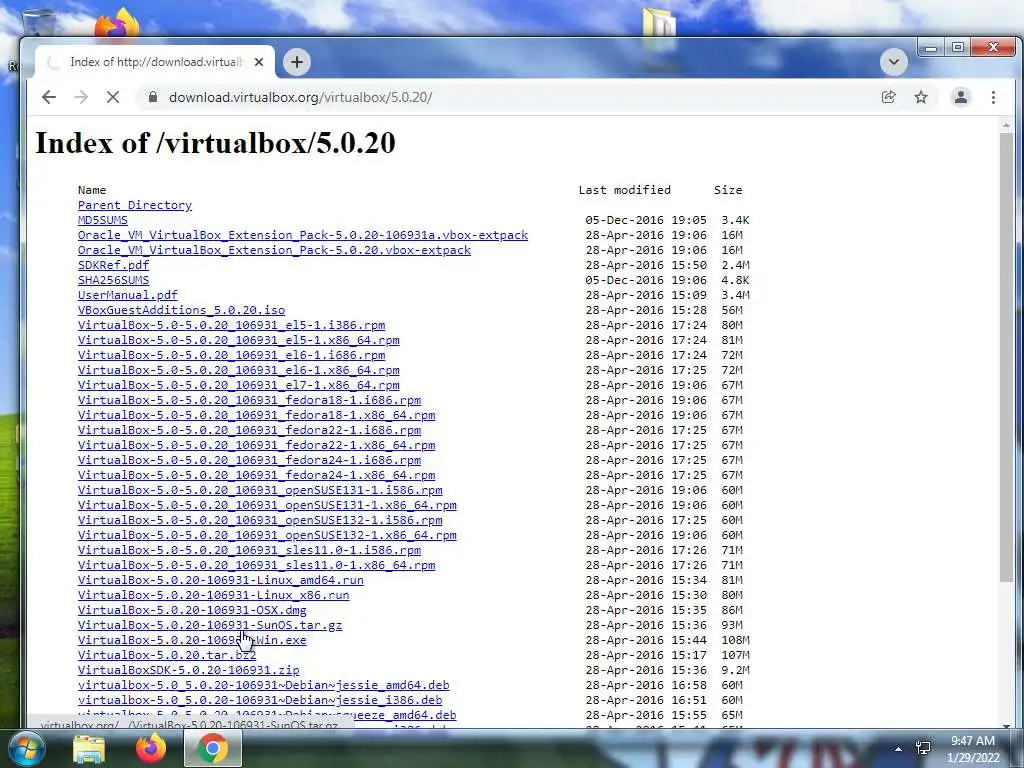1024x768 pixels.
Task: Open the Parent Directory link
Action: click(135, 205)
